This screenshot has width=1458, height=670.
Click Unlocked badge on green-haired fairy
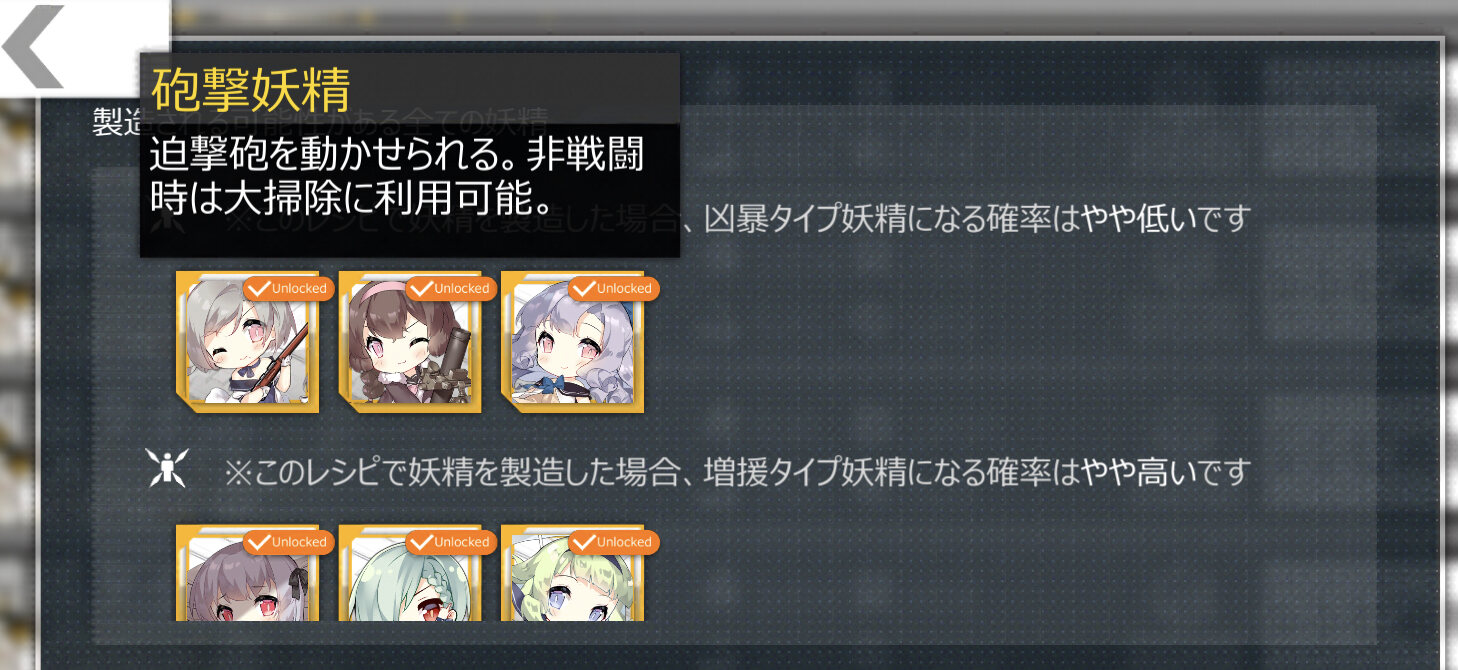point(612,542)
